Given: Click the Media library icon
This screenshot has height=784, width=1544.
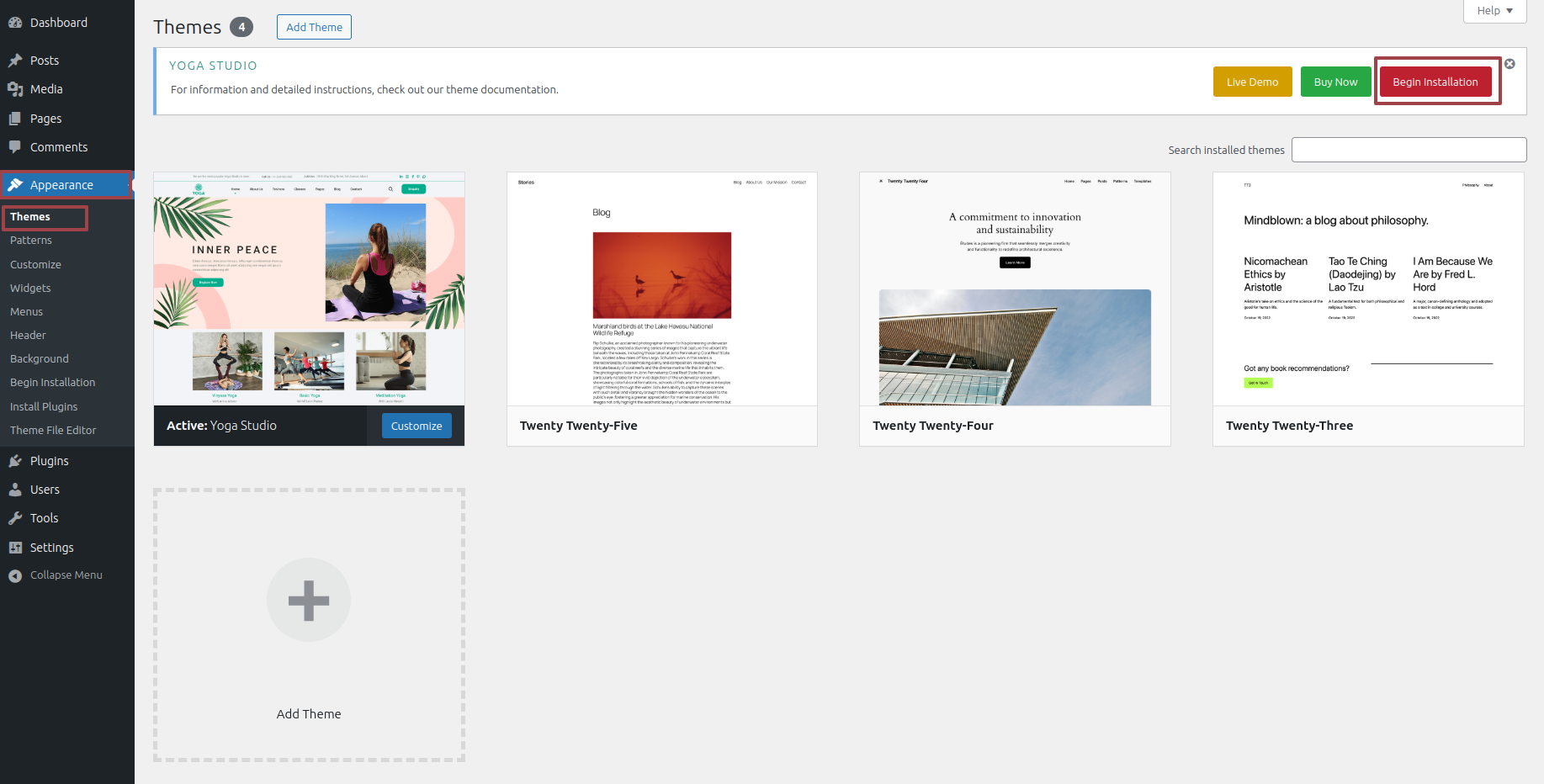Looking at the screenshot, I should tap(15, 89).
